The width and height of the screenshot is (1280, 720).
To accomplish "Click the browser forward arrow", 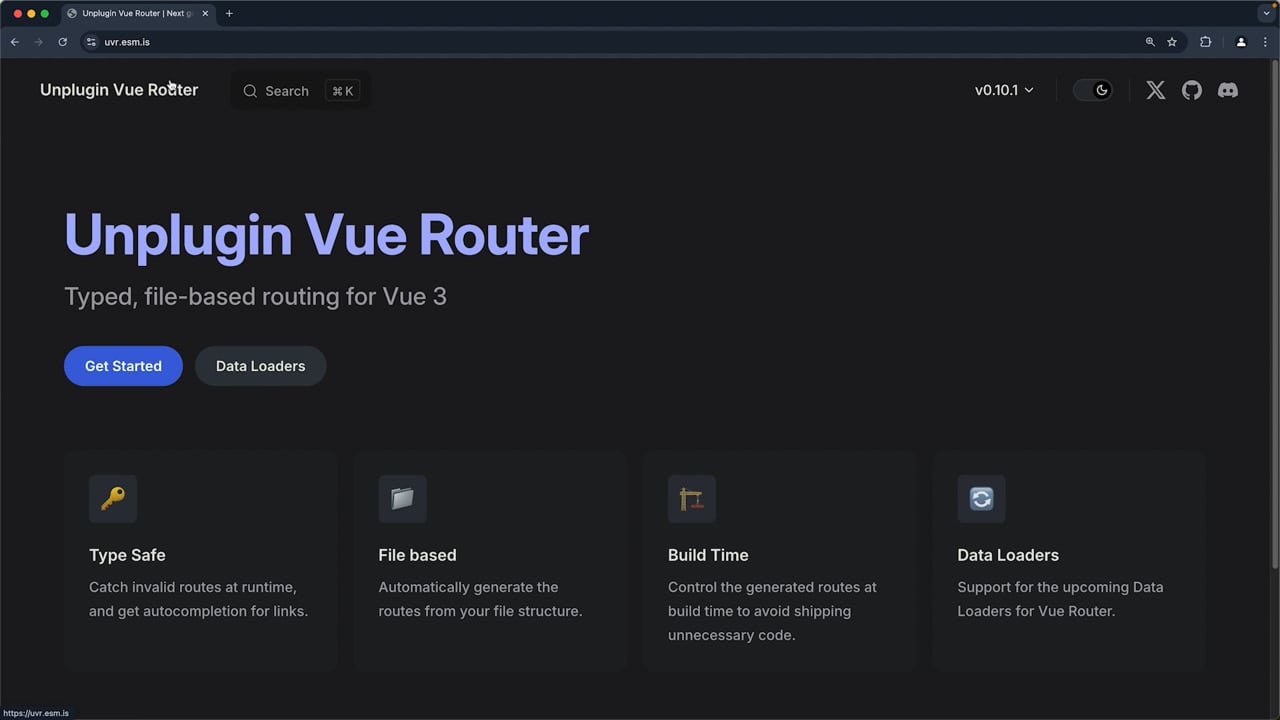I will coord(38,42).
